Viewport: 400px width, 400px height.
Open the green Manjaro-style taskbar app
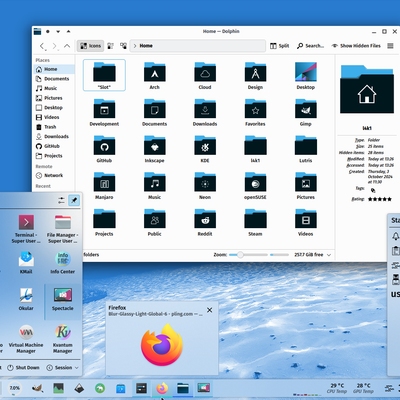tap(100, 388)
